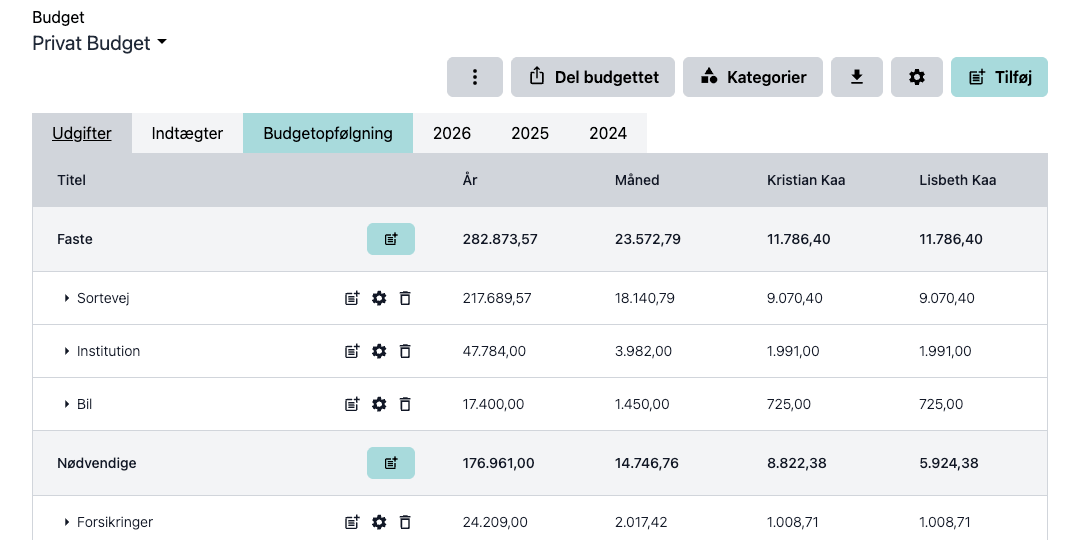The height and width of the screenshot is (540, 1080).
Task: Open settings for Institution row
Action: coord(379,351)
